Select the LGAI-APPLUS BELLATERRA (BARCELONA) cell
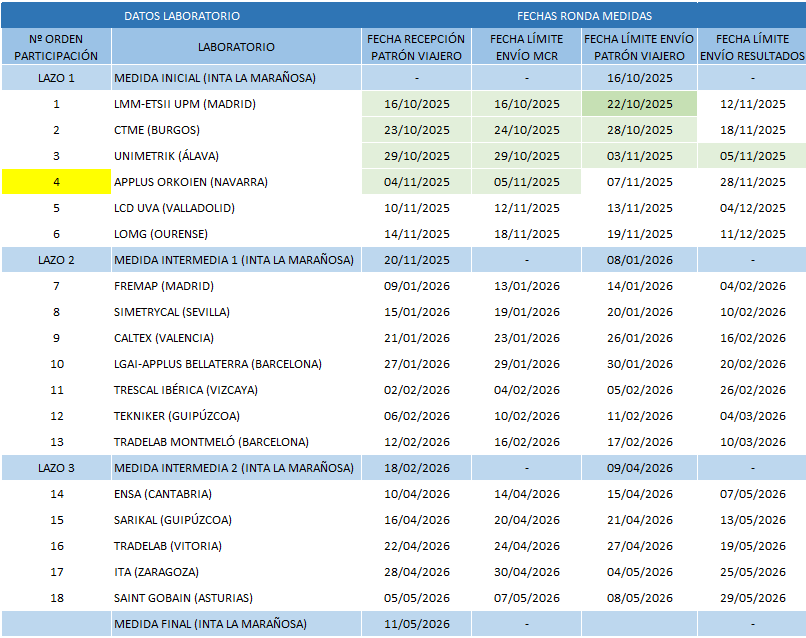 point(218,364)
